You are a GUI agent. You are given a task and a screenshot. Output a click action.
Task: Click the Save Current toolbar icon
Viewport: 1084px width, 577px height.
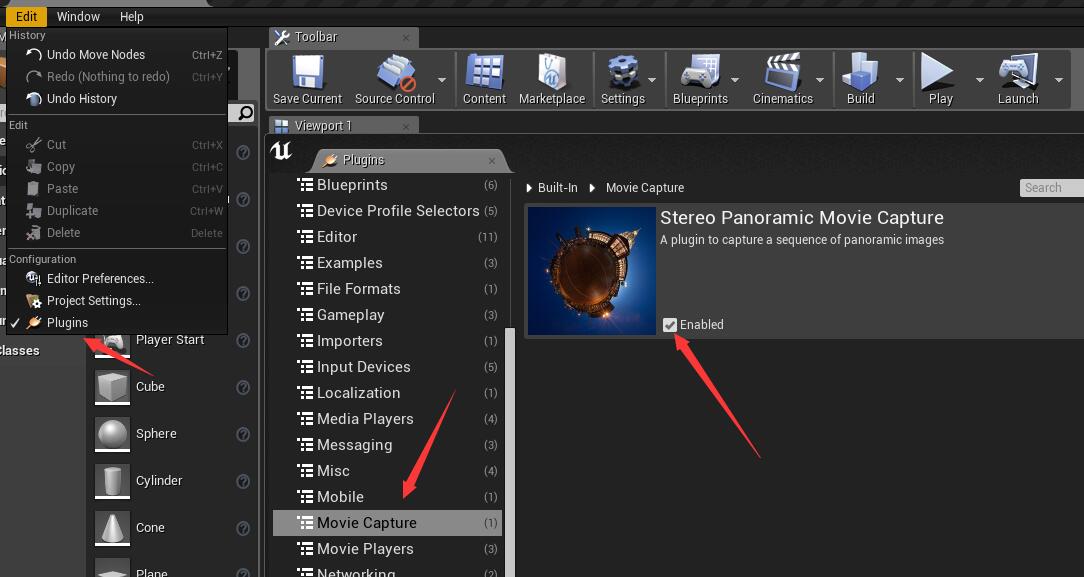click(x=307, y=73)
